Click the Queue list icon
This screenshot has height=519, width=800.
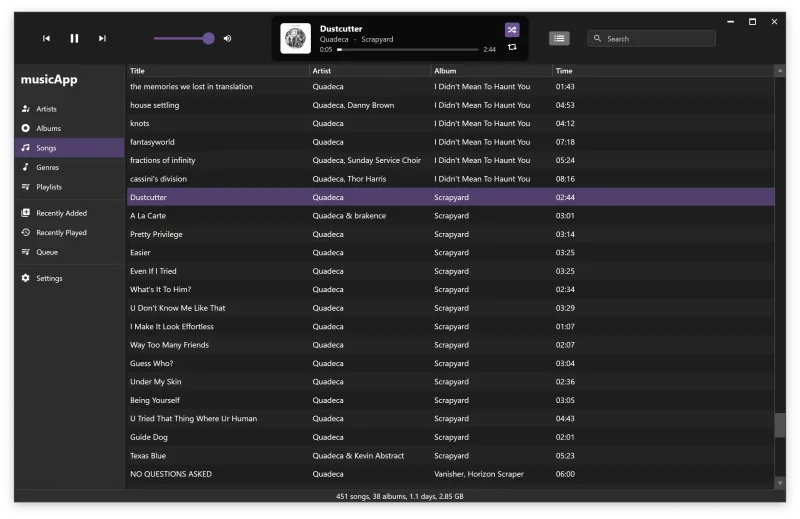click(x=26, y=252)
